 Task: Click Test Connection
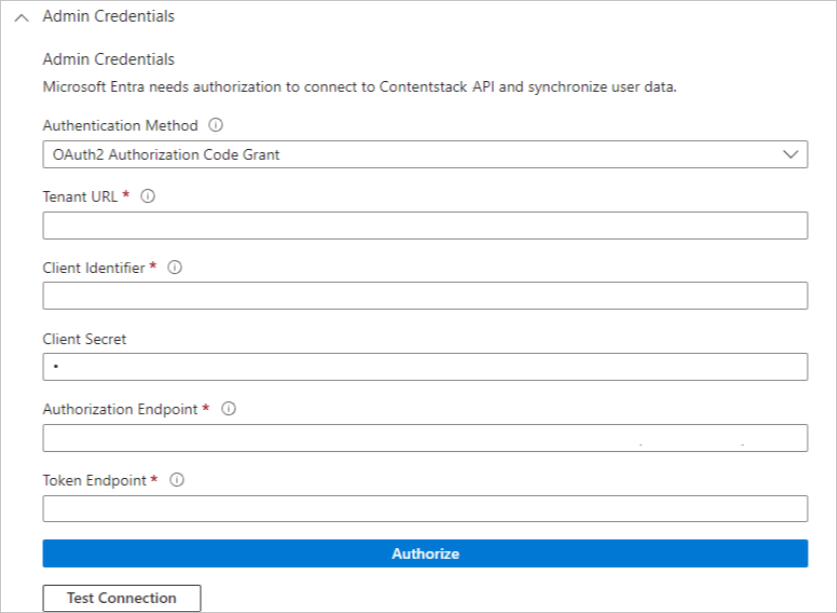click(121, 597)
